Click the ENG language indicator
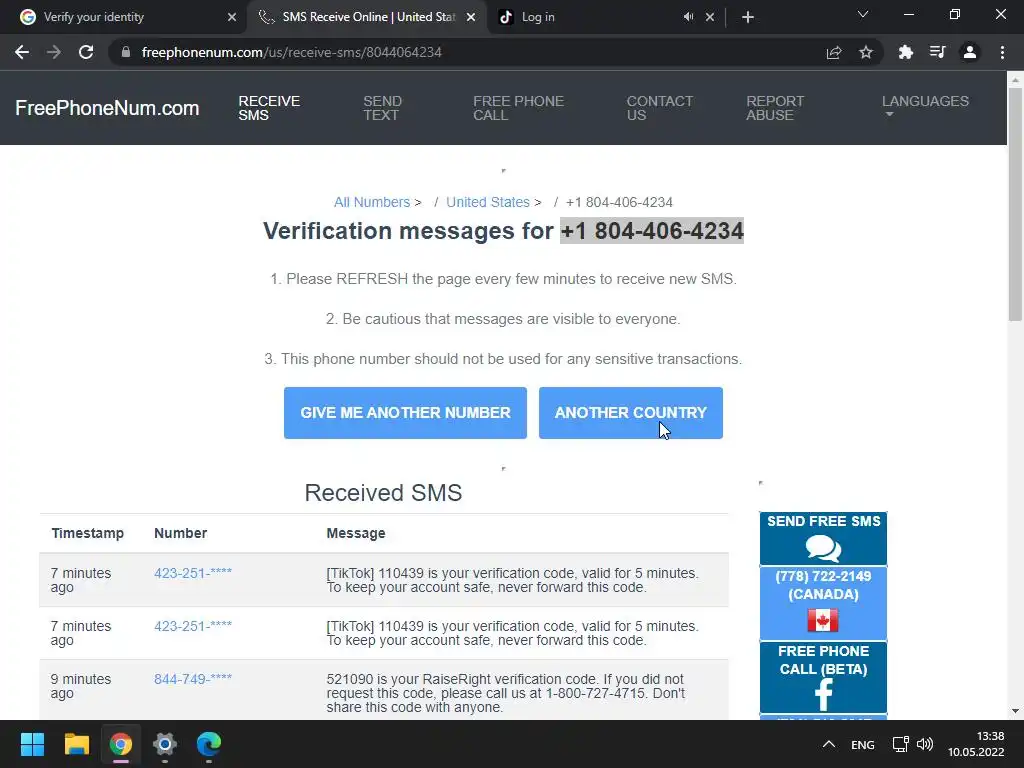1024x768 pixels. click(863, 744)
